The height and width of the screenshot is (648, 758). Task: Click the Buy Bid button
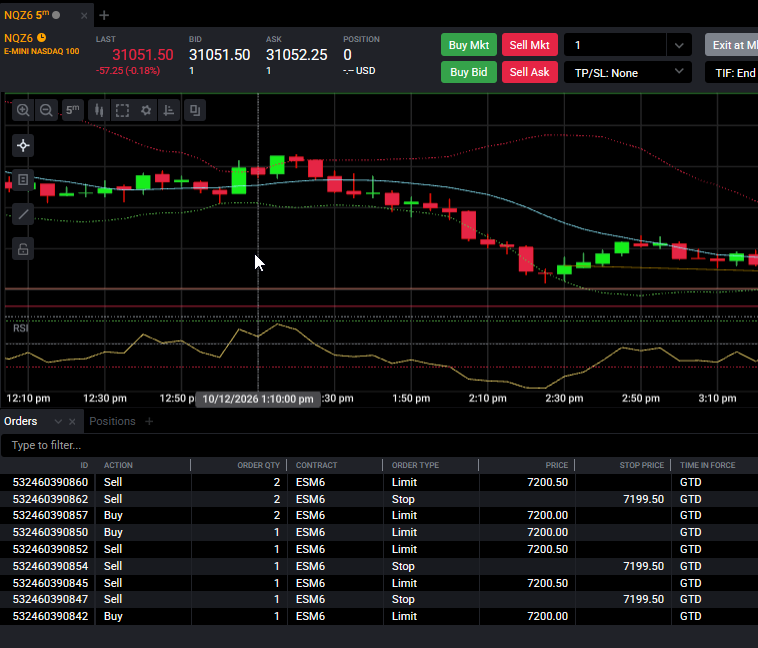(x=468, y=72)
